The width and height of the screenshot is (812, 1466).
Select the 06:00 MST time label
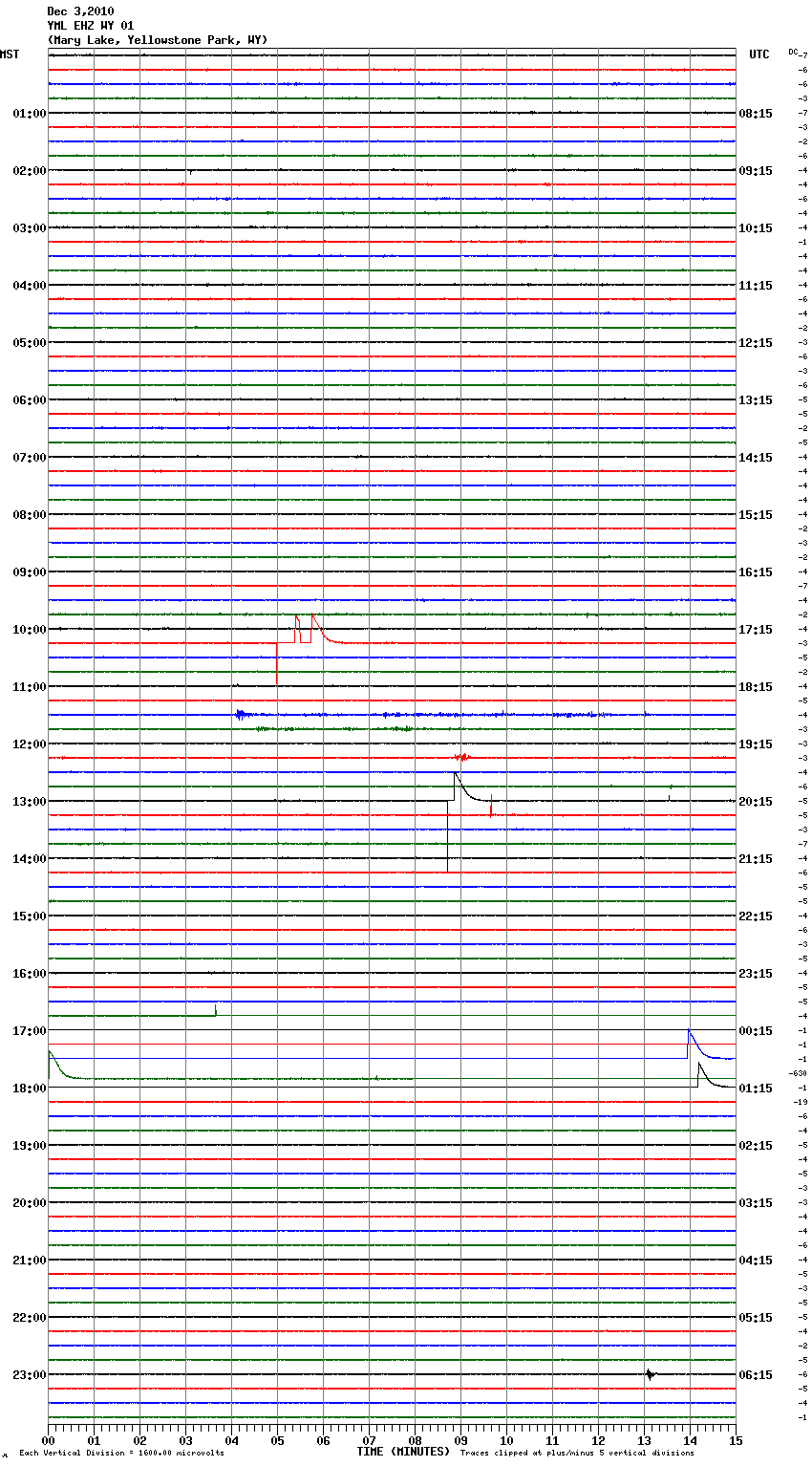coord(30,399)
